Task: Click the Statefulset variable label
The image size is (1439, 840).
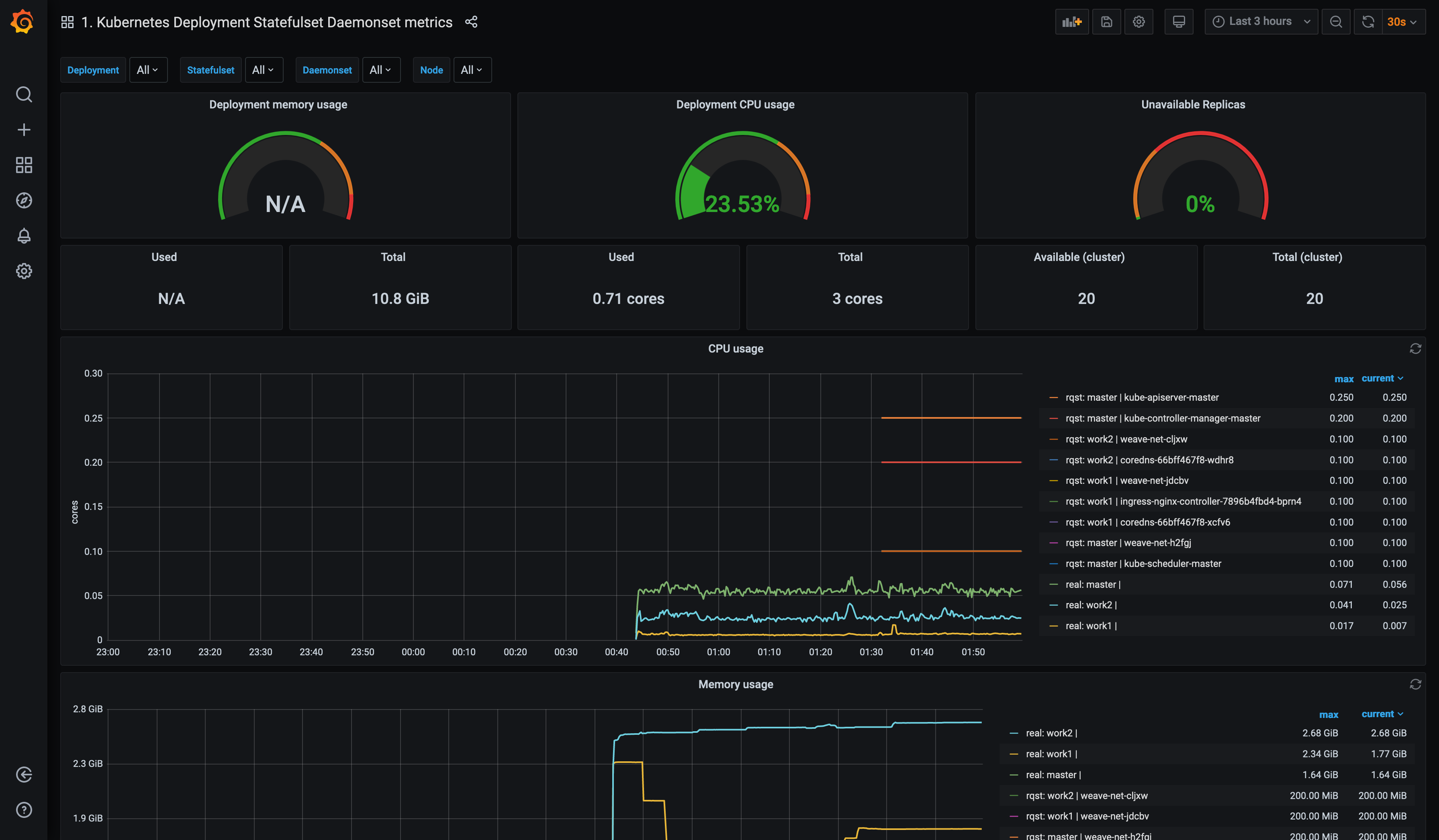Action: (x=211, y=69)
